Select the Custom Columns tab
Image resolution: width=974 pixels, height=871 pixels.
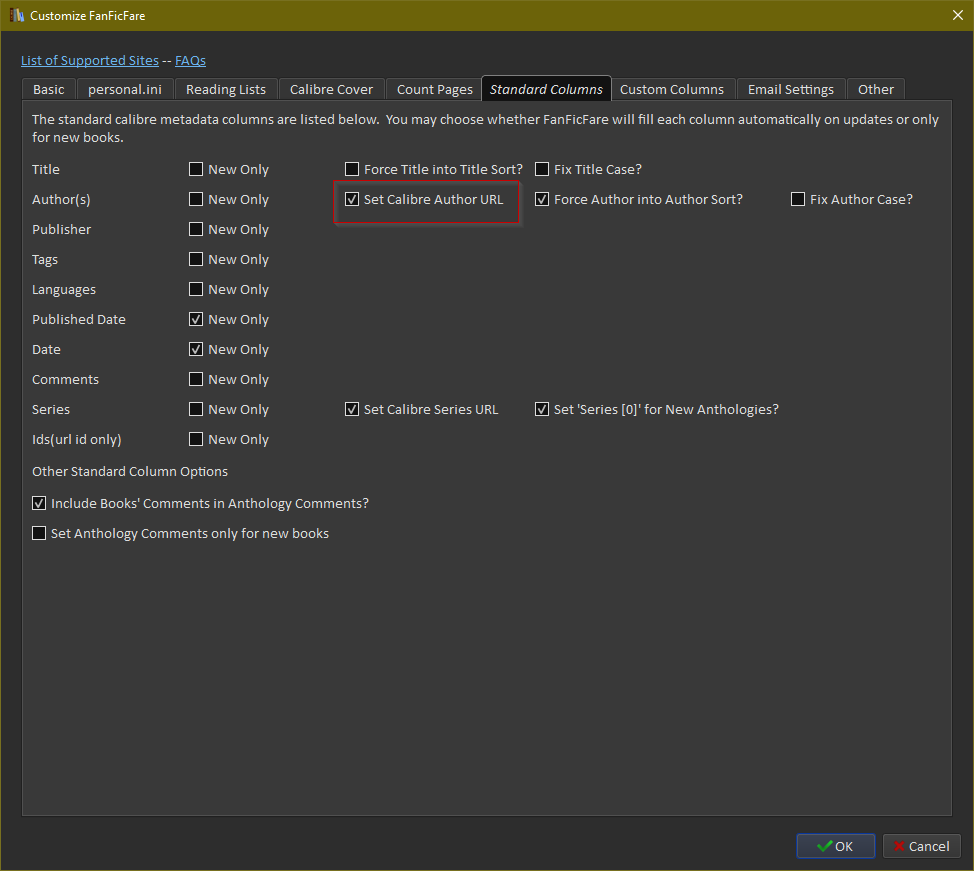point(672,89)
